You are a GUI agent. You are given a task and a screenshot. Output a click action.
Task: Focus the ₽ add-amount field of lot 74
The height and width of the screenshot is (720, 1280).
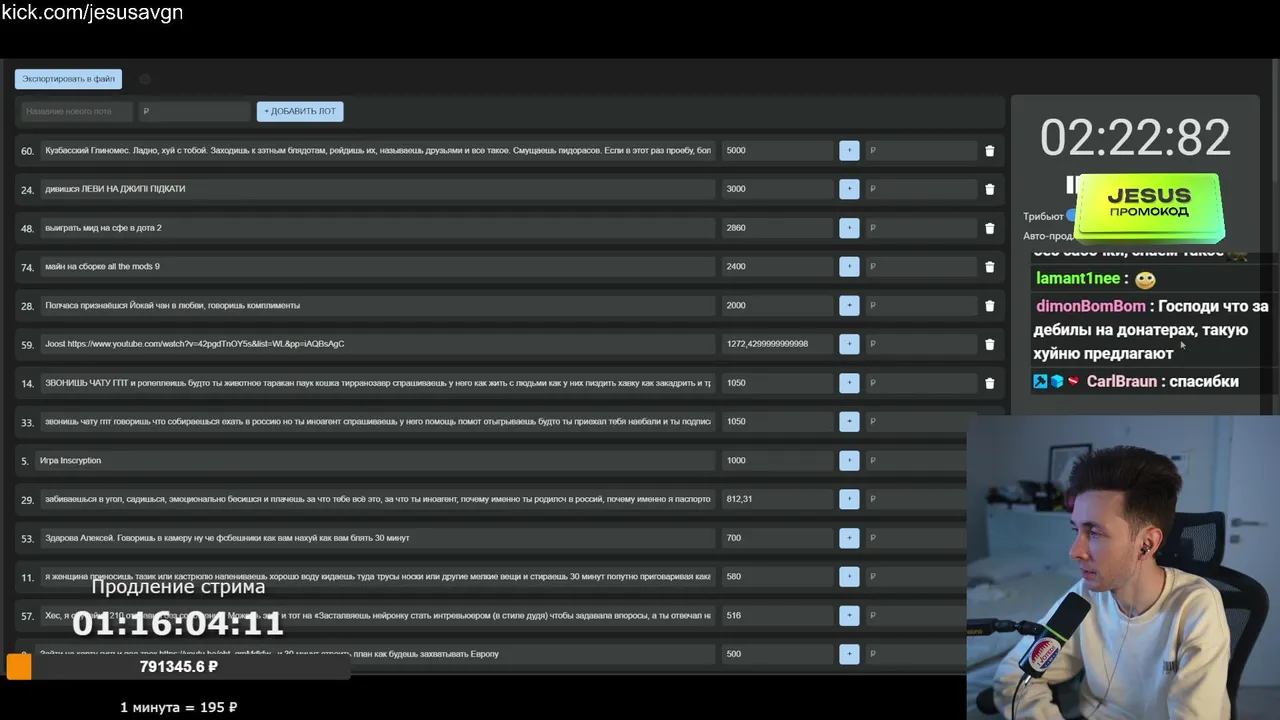921,266
